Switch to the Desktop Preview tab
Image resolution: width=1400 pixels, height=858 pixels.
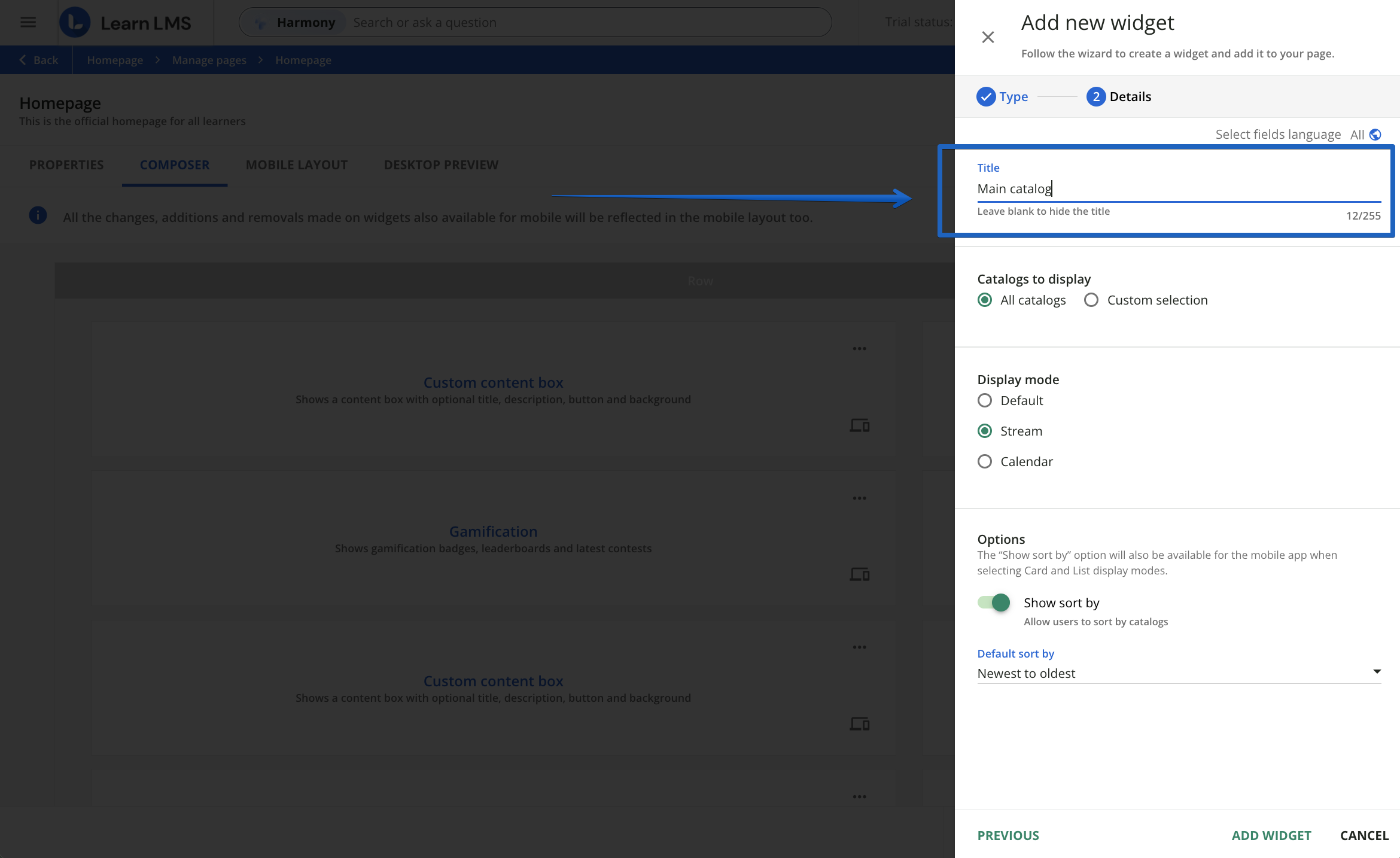click(x=441, y=165)
